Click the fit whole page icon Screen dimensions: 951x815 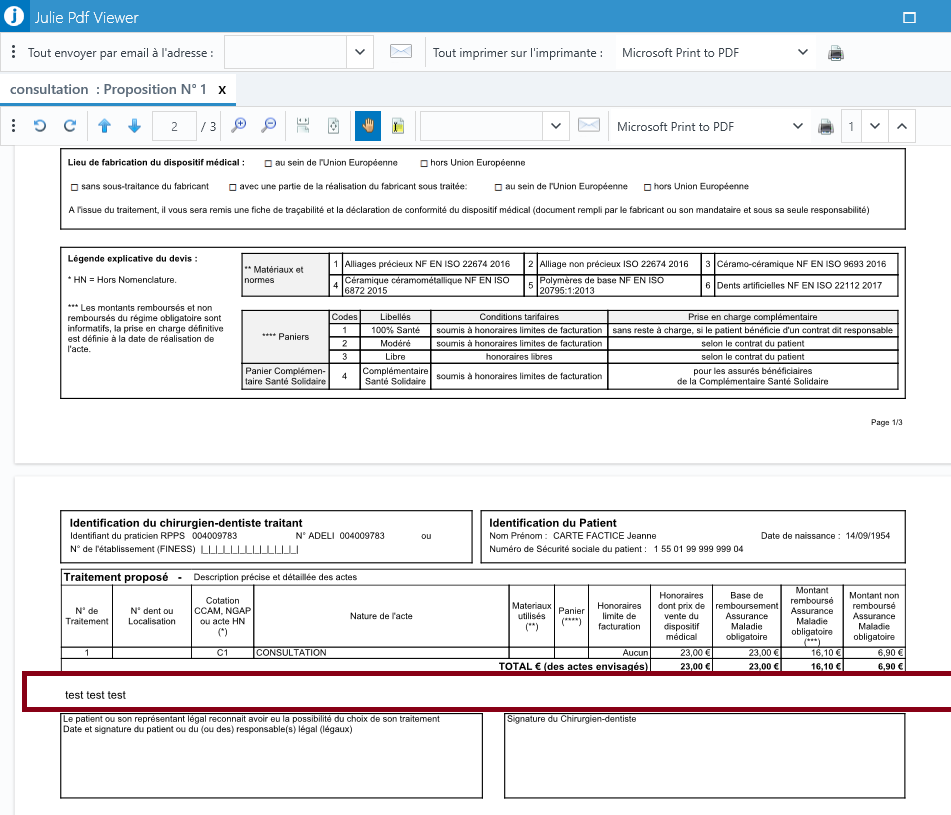point(334,126)
